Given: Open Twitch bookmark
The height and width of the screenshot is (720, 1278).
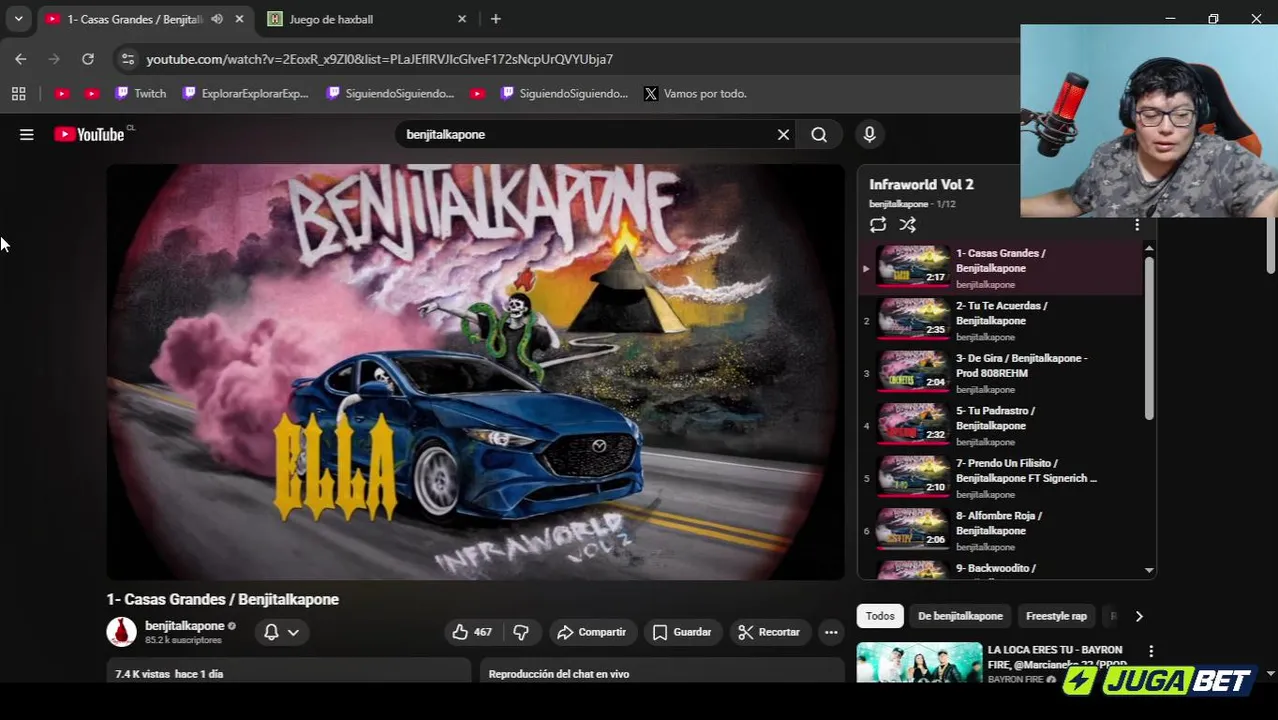Looking at the screenshot, I should coord(140,93).
